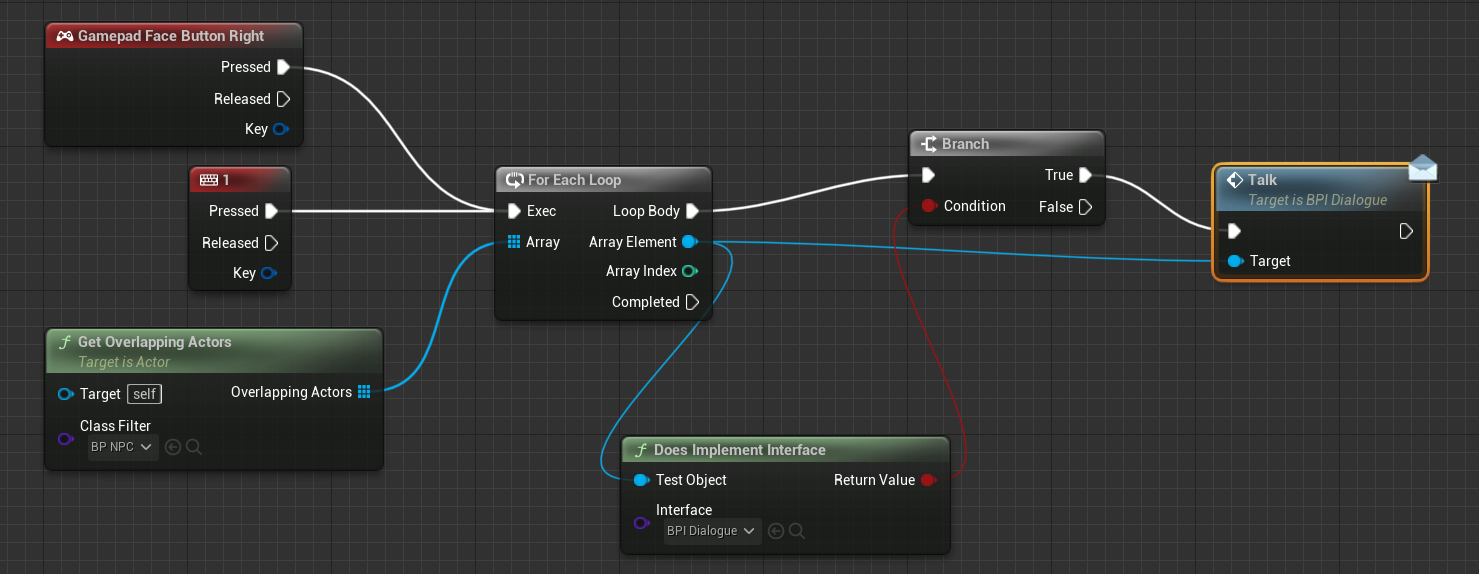Click the Talk node exec input pin

coord(1234,231)
